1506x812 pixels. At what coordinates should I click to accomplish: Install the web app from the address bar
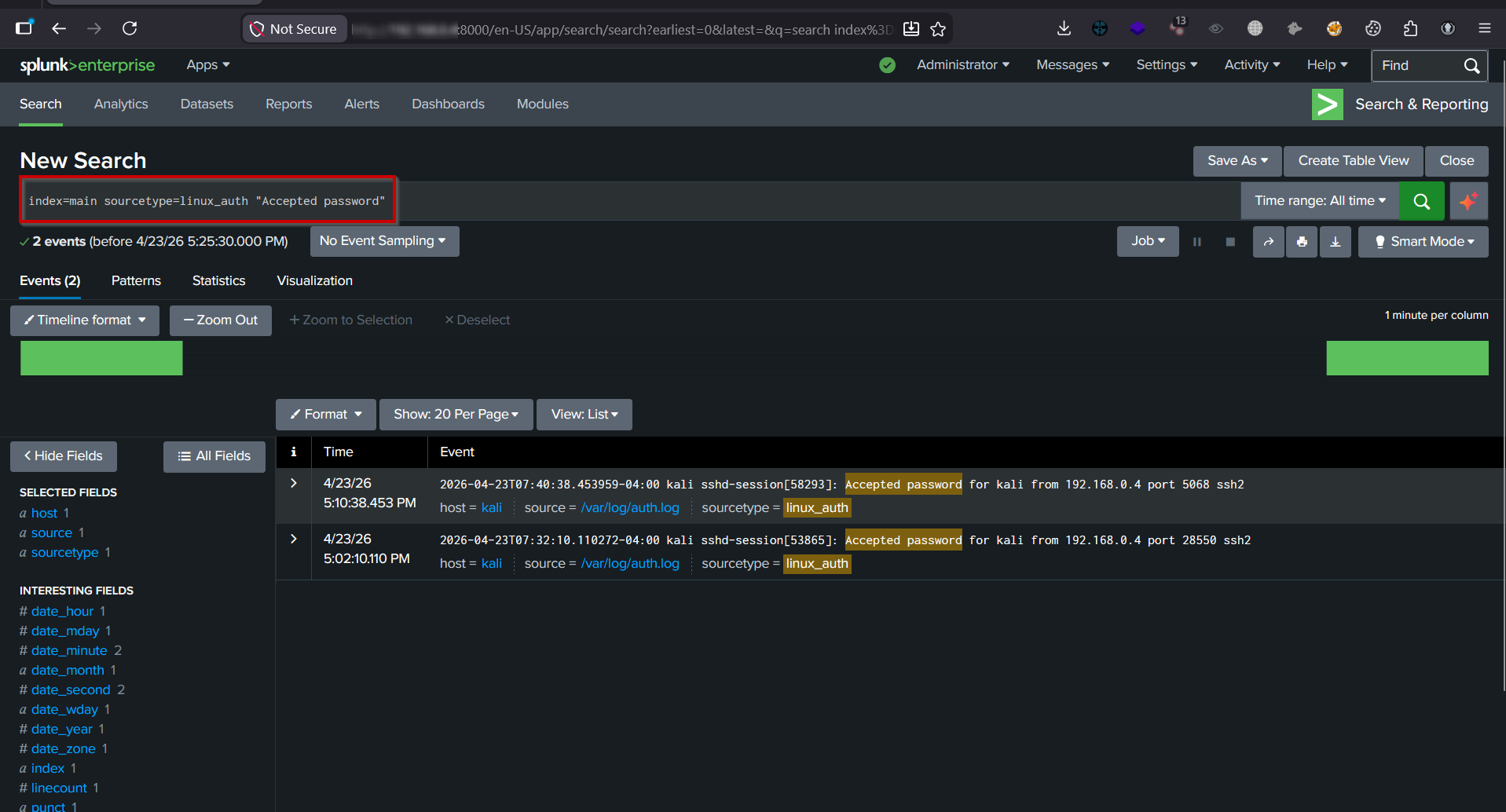click(x=911, y=29)
